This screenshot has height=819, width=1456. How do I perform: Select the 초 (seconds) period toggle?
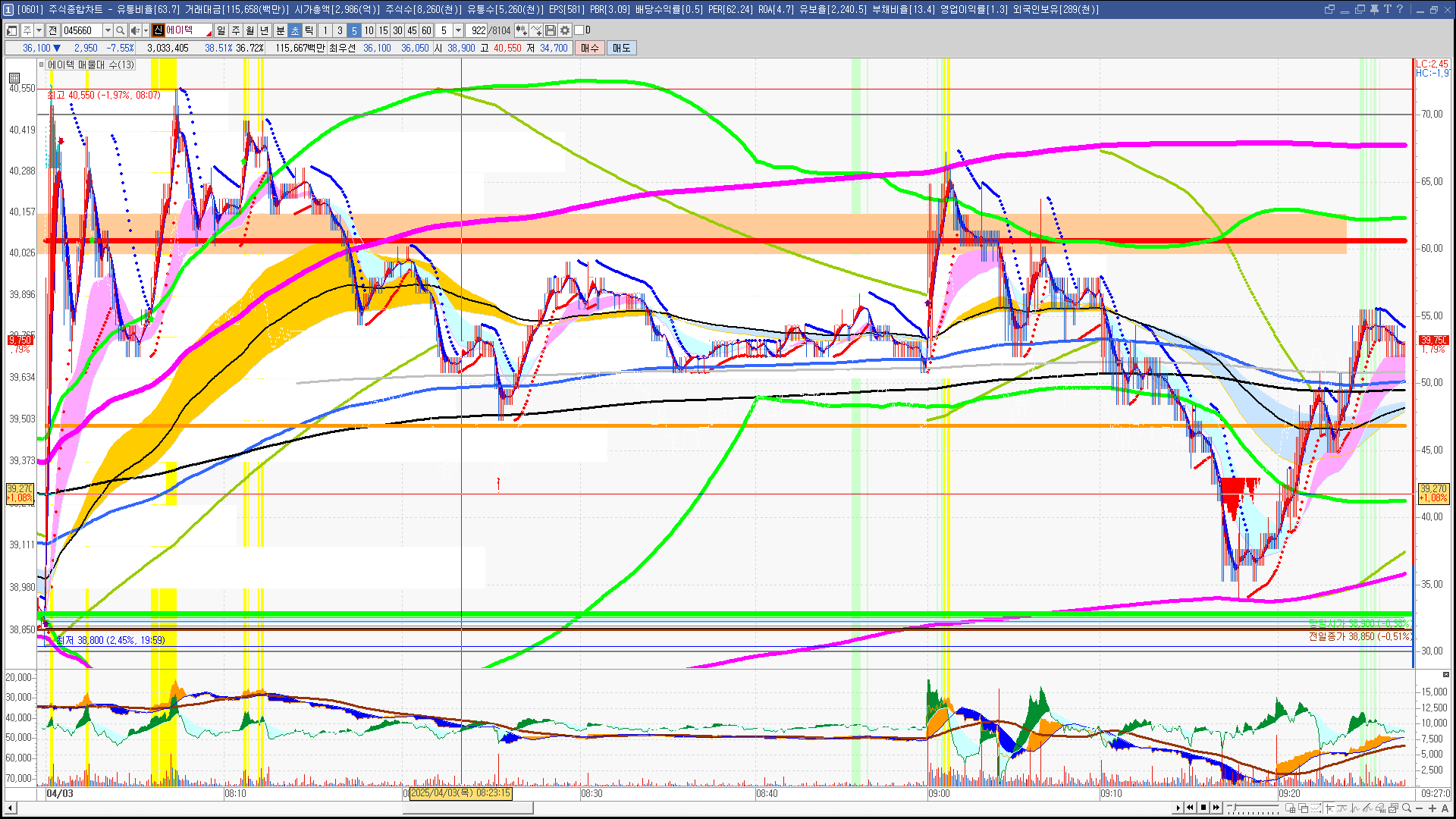pyautogui.click(x=295, y=30)
